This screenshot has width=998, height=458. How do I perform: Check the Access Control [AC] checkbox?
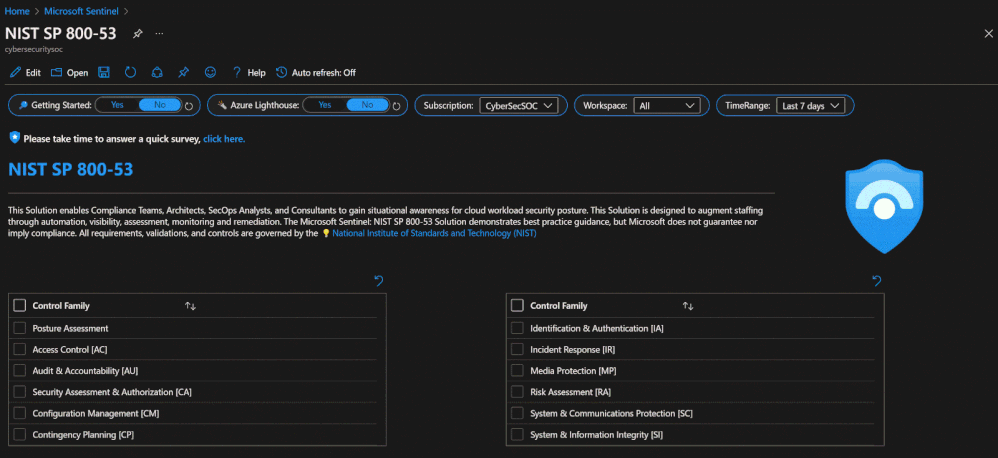tap(20, 349)
